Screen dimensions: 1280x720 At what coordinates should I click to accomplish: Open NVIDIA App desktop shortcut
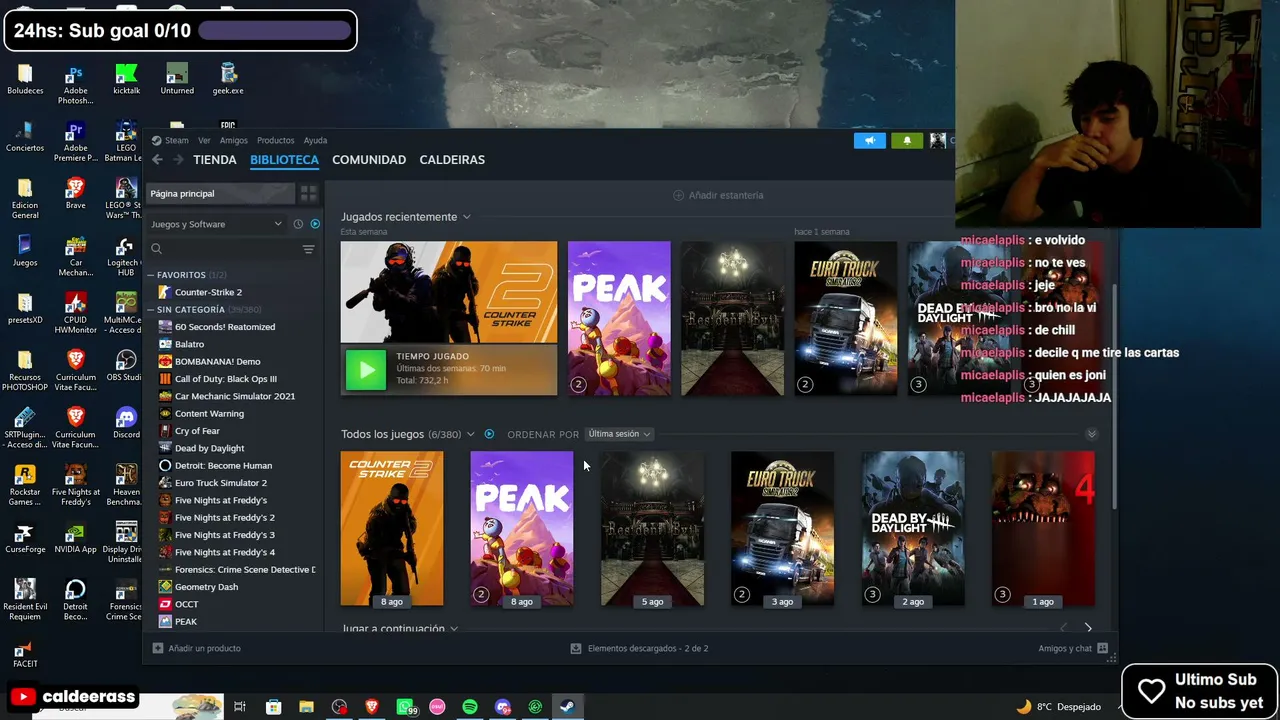pyautogui.click(x=75, y=539)
